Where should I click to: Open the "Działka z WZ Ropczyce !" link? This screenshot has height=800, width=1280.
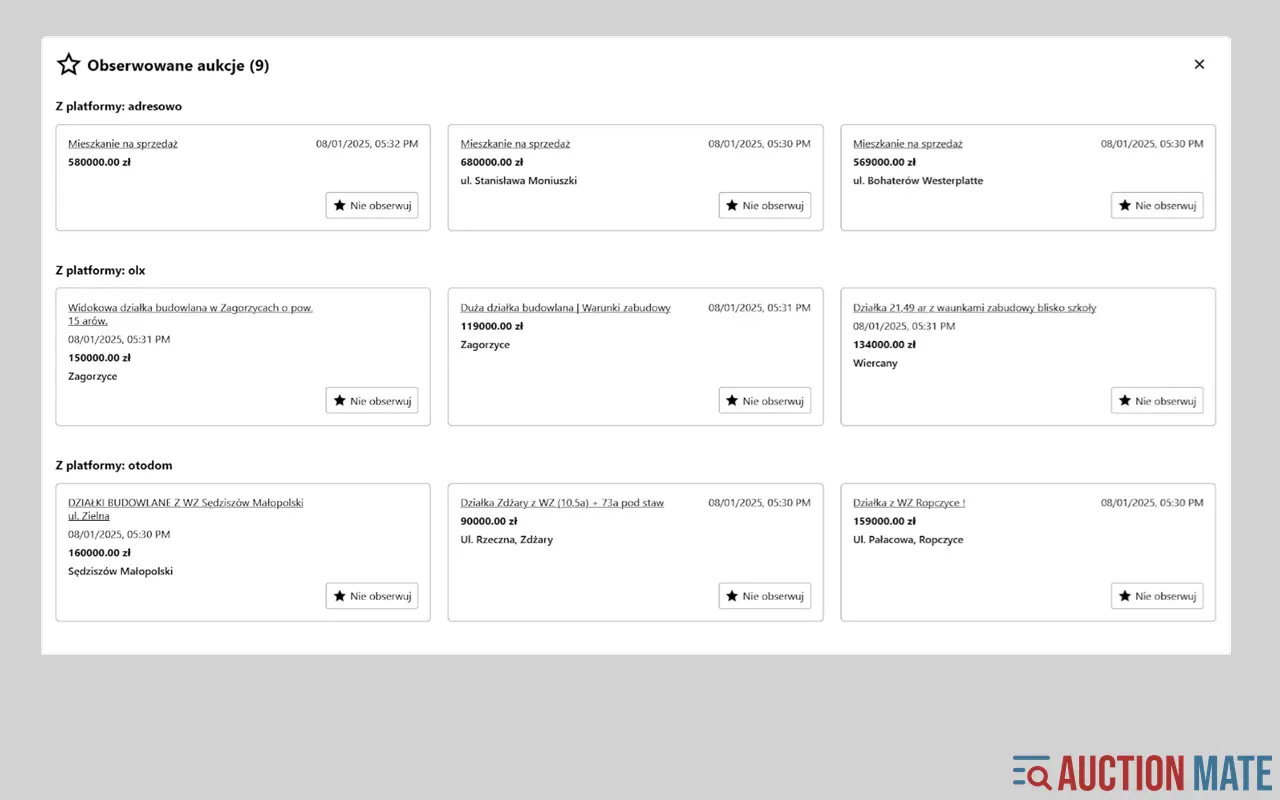908,502
